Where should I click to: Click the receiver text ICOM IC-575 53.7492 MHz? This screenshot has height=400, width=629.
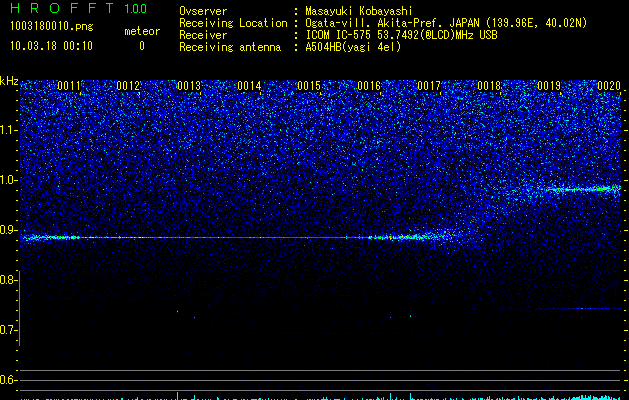coord(401,35)
